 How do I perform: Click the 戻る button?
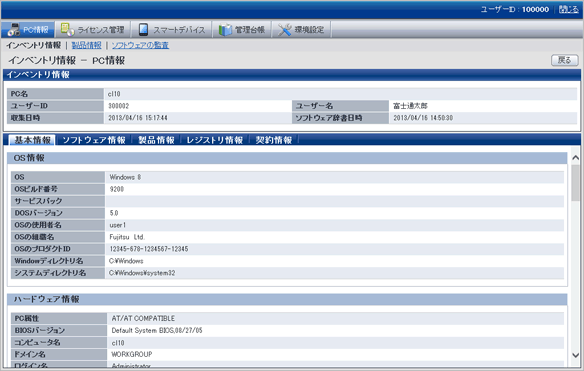565,60
